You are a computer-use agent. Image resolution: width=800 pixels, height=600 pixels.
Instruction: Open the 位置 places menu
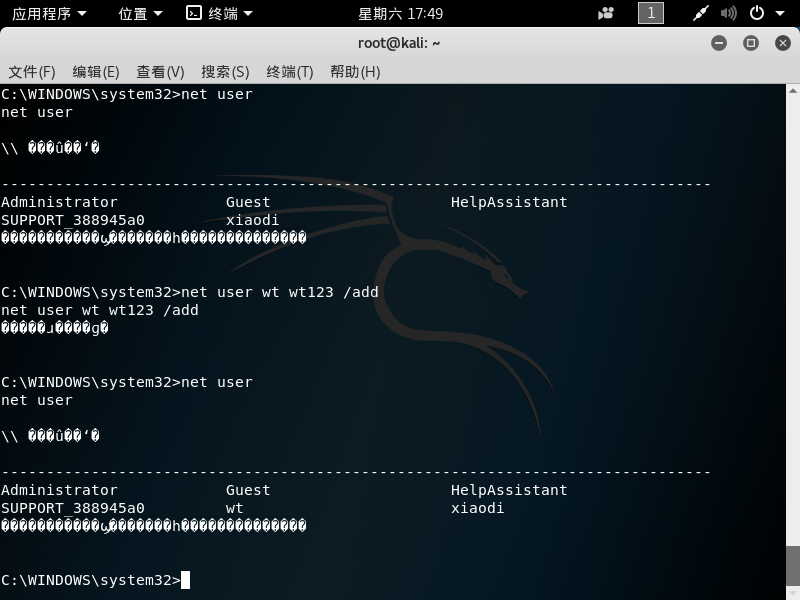point(140,13)
